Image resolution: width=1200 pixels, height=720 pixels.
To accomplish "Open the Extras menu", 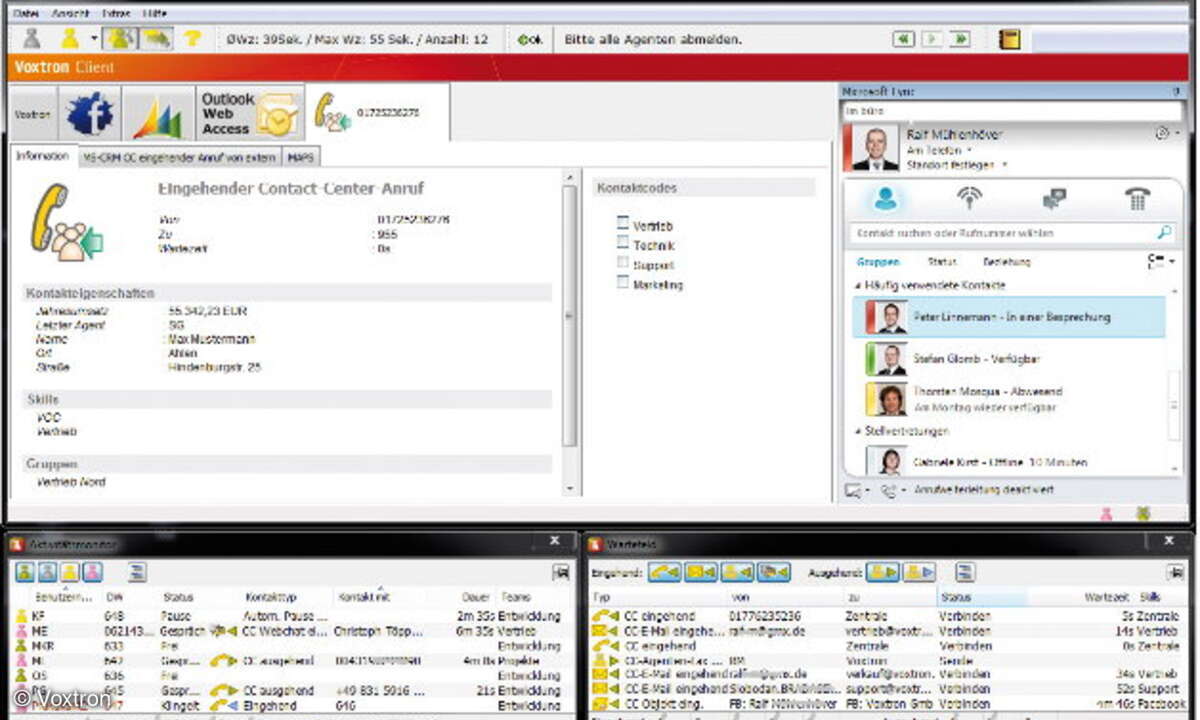I will pos(116,13).
